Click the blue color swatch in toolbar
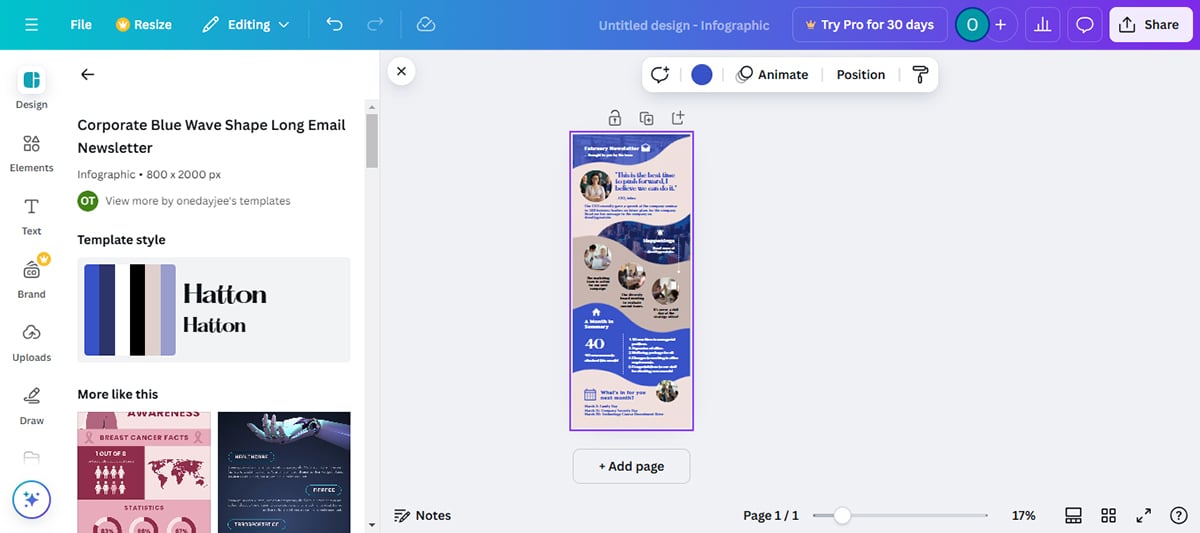This screenshot has height=533, width=1200. [702, 75]
